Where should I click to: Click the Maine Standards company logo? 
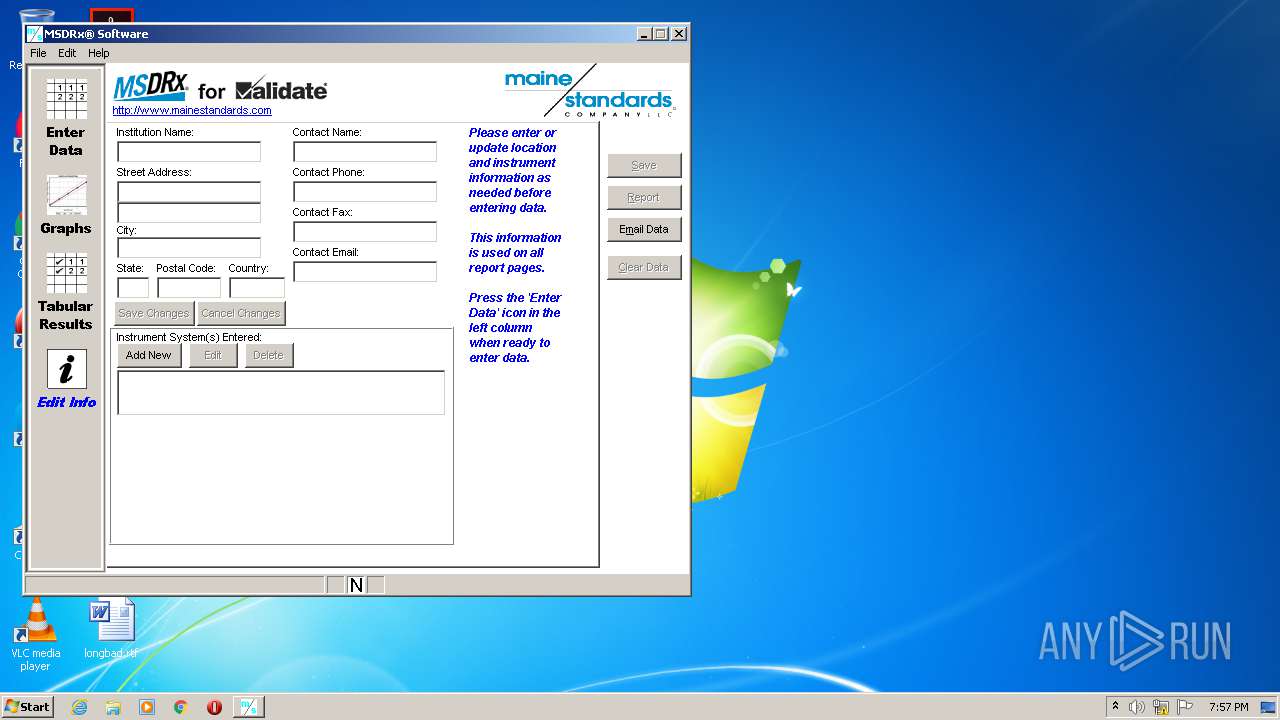click(x=590, y=91)
